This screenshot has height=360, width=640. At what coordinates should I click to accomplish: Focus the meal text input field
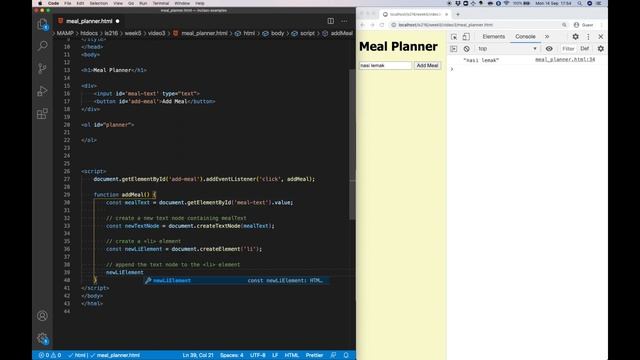pyautogui.click(x=385, y=65)
